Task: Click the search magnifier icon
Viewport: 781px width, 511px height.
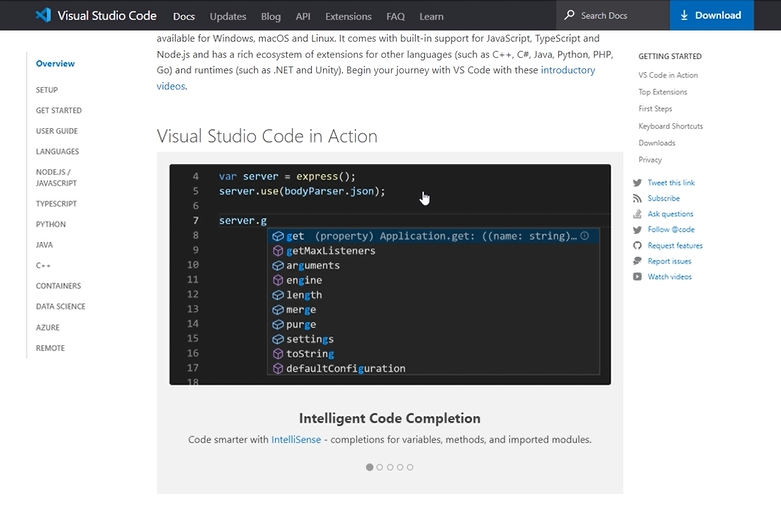Action: click(570, 15)
